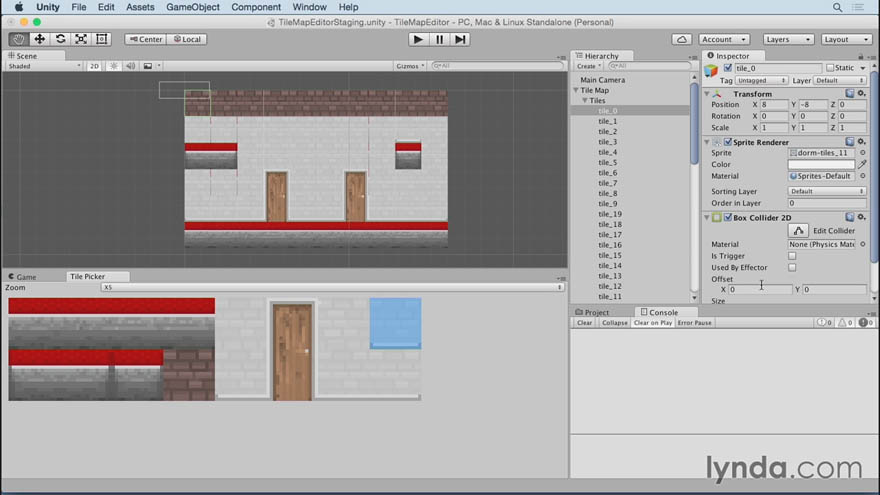
Task: Select the Hand tool
Action: tap(19, 39)
